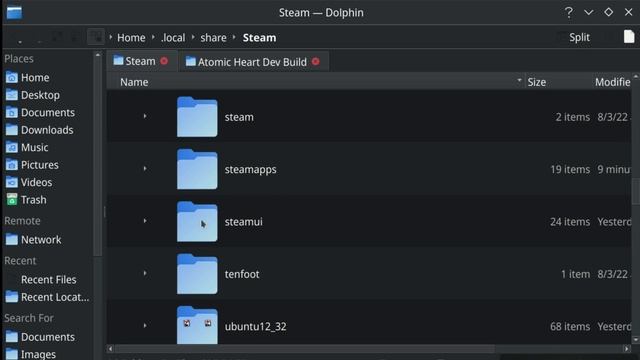
Task: Open breadcrumb arrow before Home
Action: coord(111,37)
